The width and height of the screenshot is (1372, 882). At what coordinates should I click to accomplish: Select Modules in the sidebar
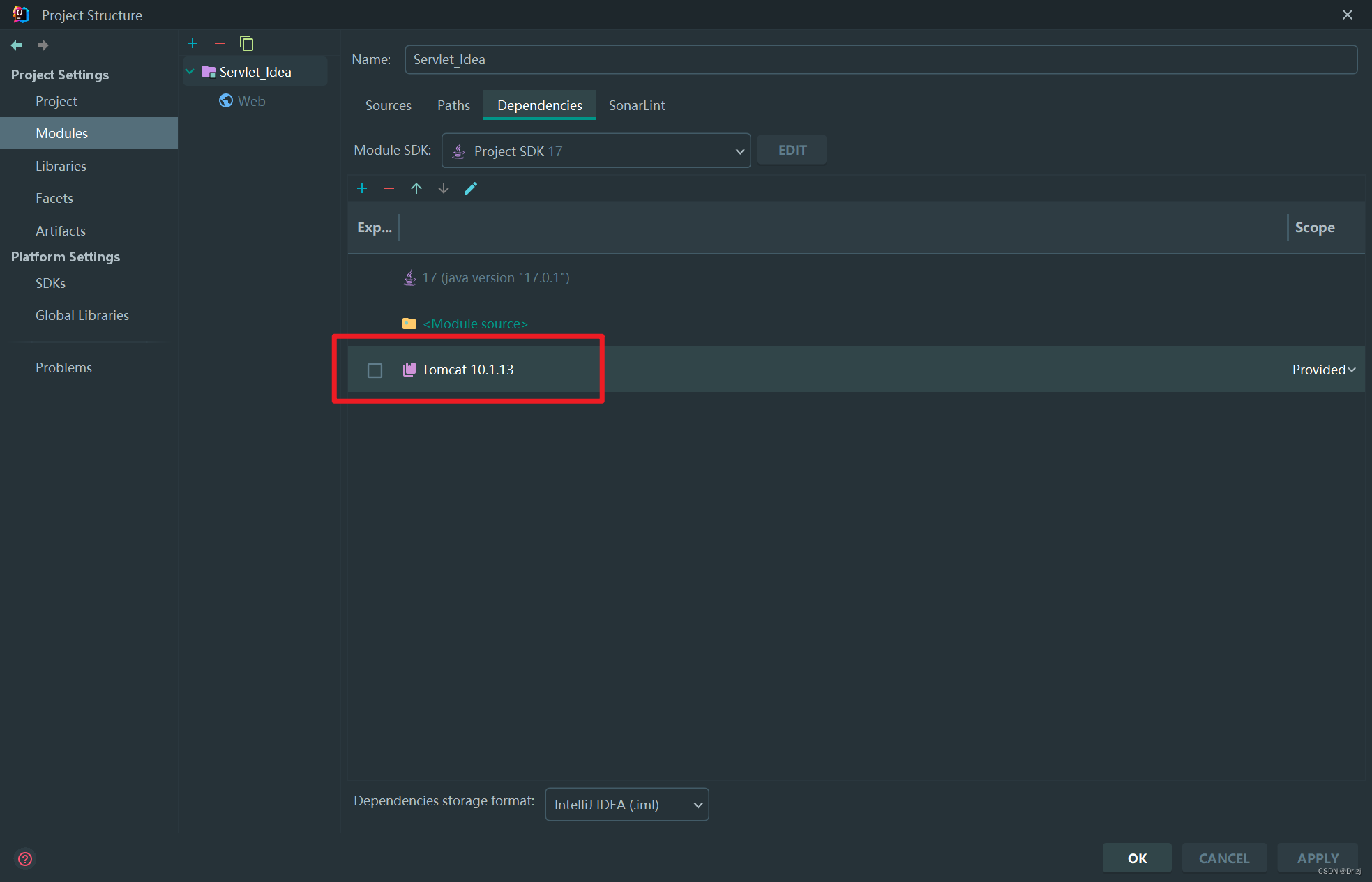[89, 133]
